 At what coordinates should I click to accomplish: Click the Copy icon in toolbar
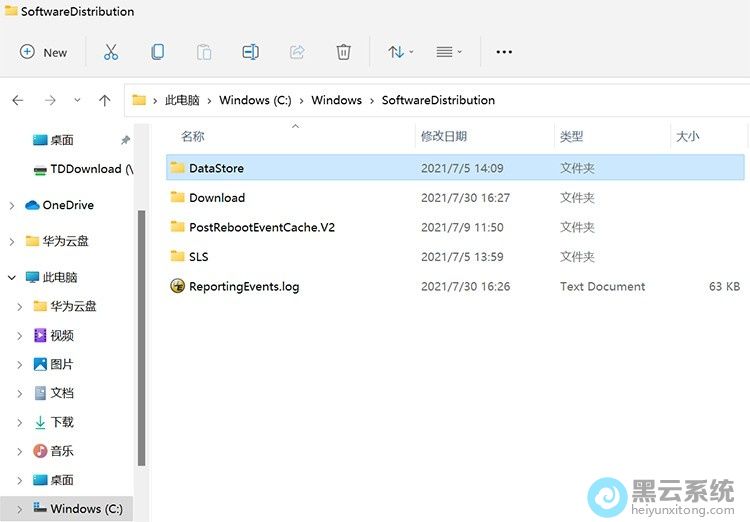(x=158, y=52)
